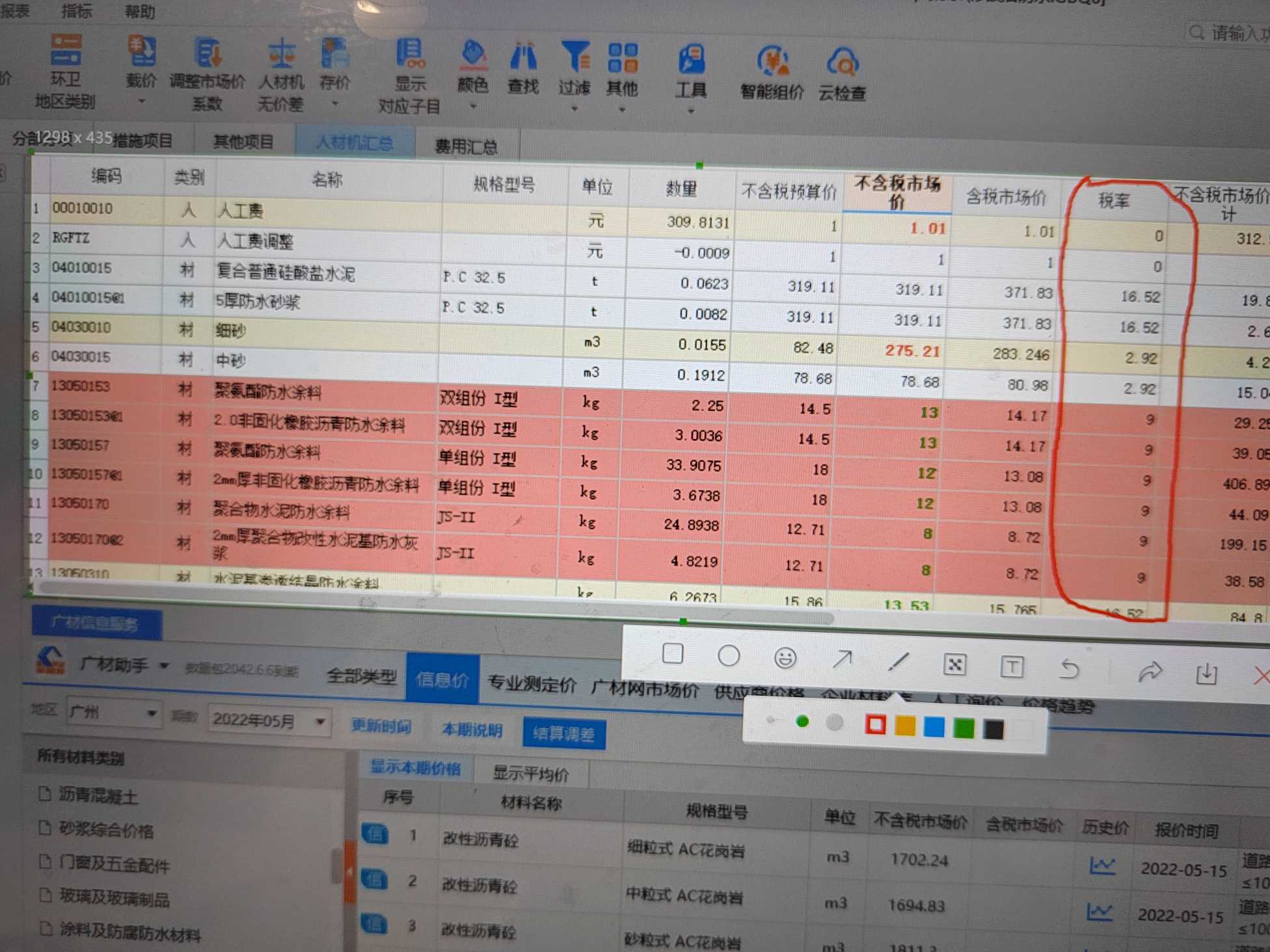Choose large gray brush size dot
This screenshot has width=1270, height=952.
point(835,722)
